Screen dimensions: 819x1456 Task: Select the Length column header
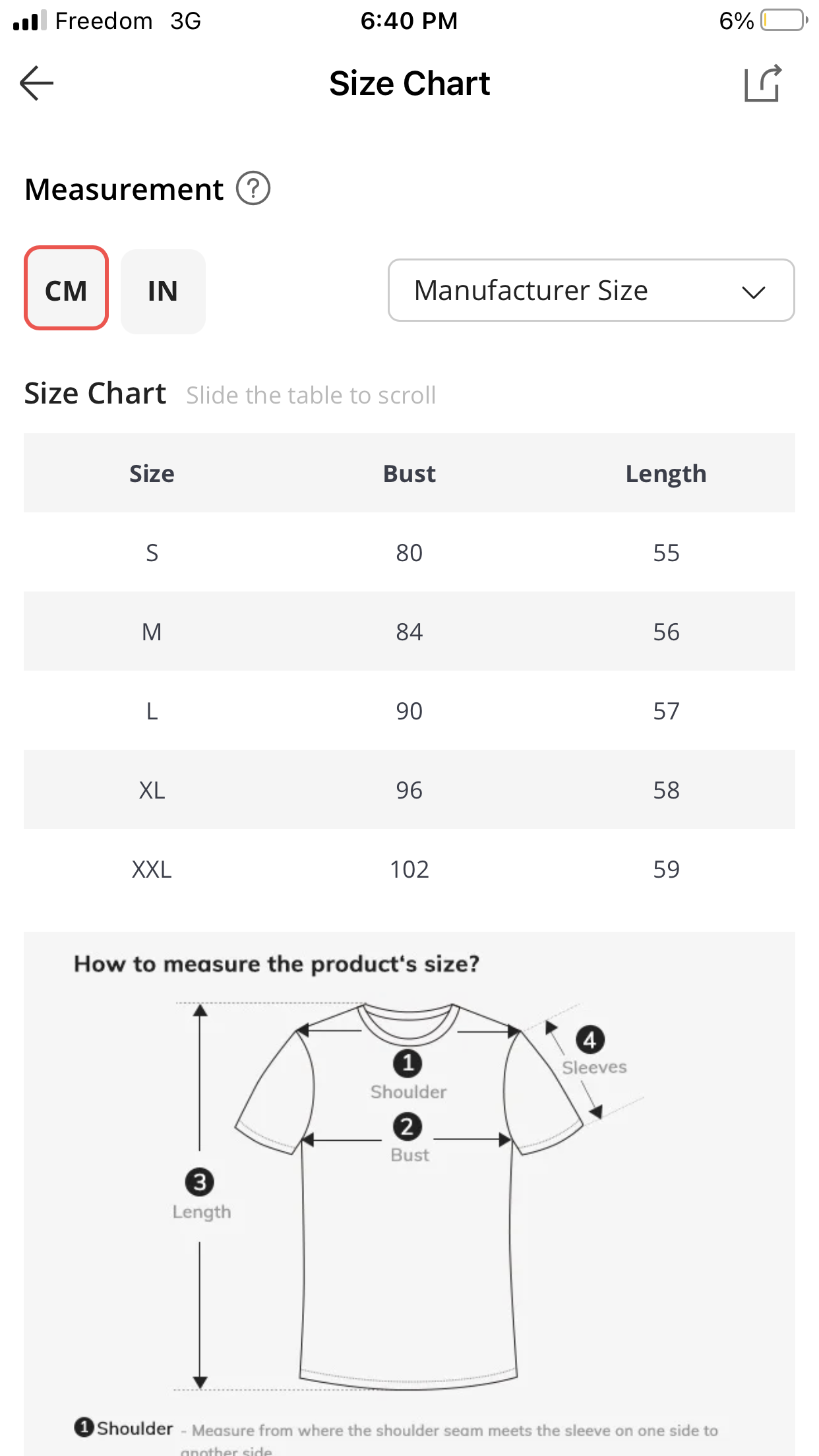click(x=666, y=473)
